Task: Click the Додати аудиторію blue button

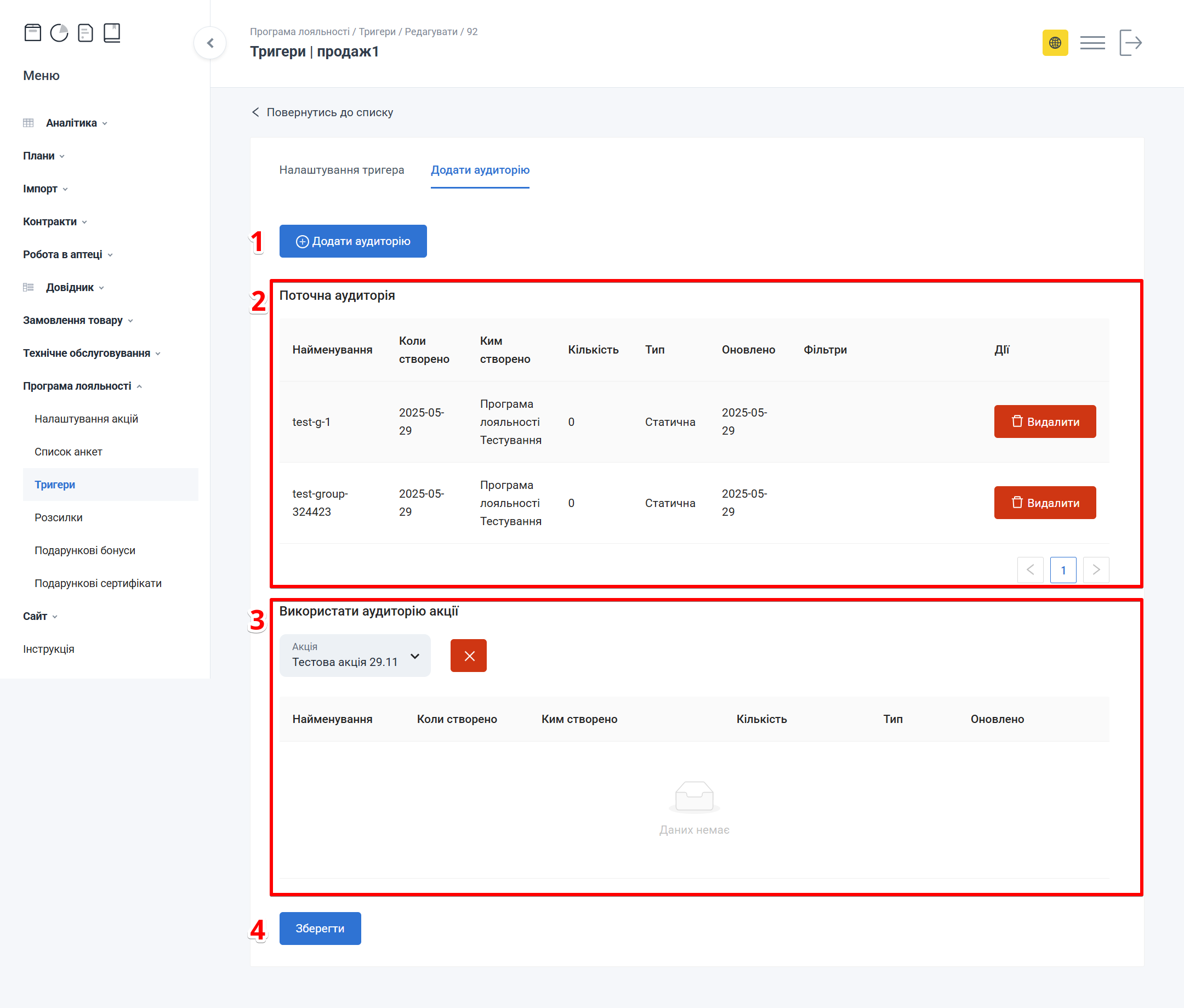Action: tap(352, 241)
